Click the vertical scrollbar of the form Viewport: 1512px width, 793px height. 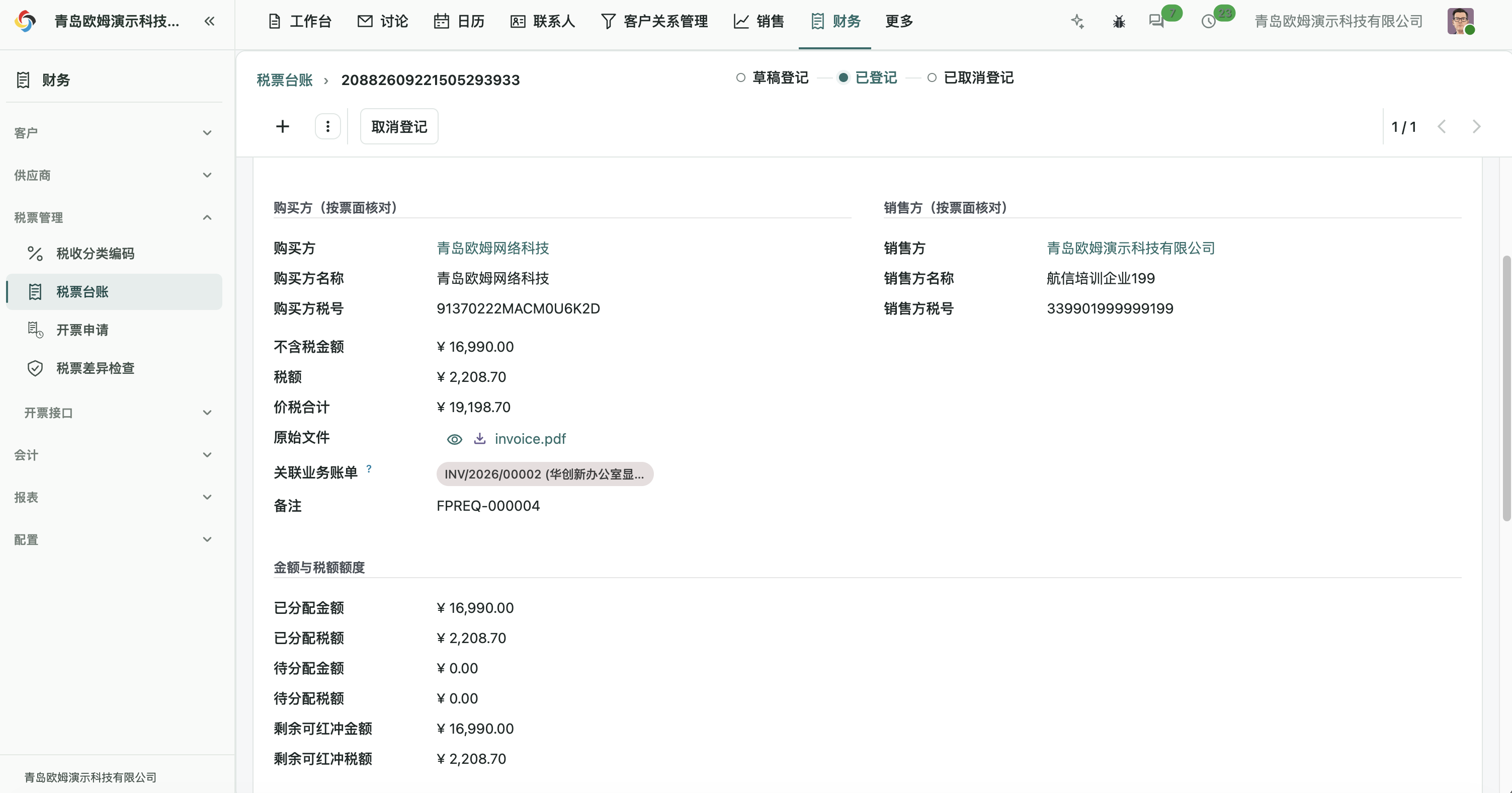click(x=1506, y=388)
